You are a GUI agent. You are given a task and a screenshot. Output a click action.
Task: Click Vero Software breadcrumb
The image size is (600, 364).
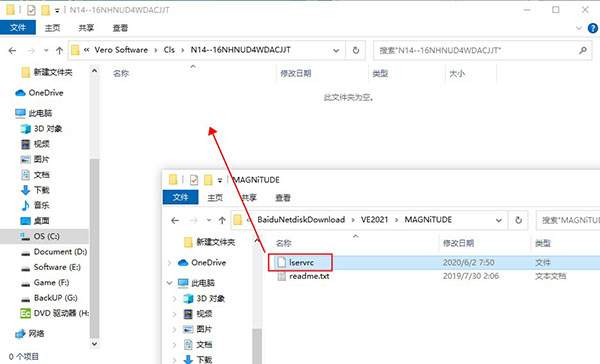click(121, 50)
